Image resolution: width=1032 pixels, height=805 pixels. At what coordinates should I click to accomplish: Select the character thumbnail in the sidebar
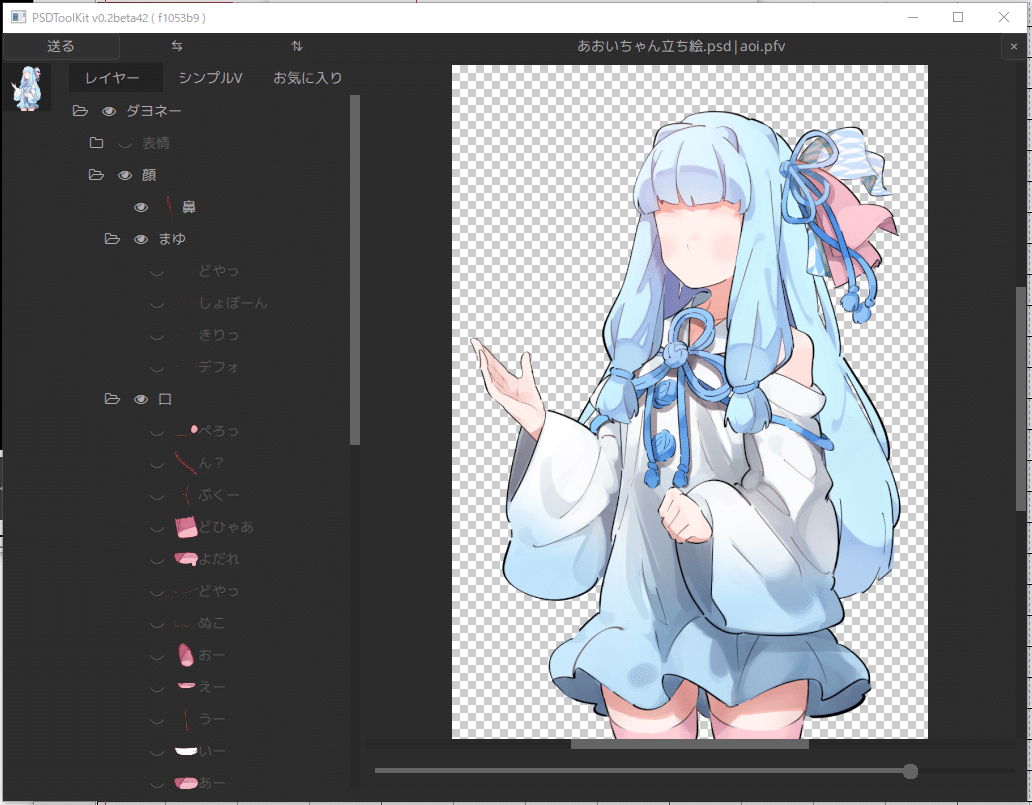28,88
